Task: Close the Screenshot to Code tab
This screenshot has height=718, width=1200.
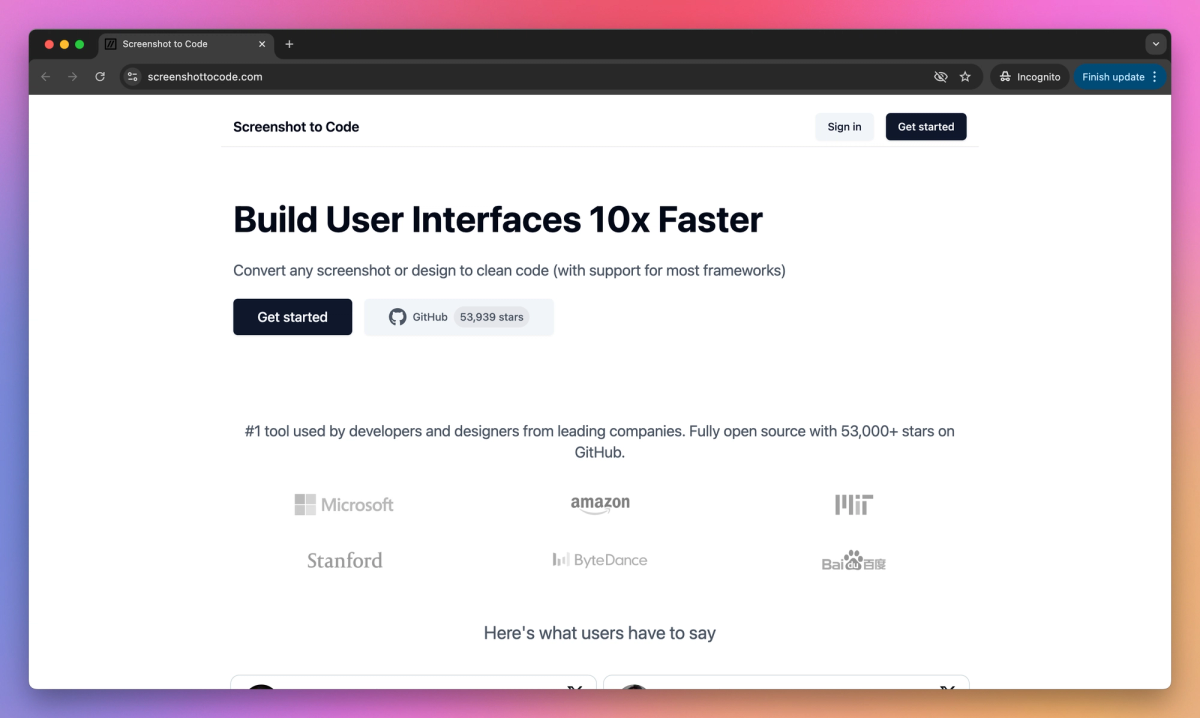Action: 262,44
